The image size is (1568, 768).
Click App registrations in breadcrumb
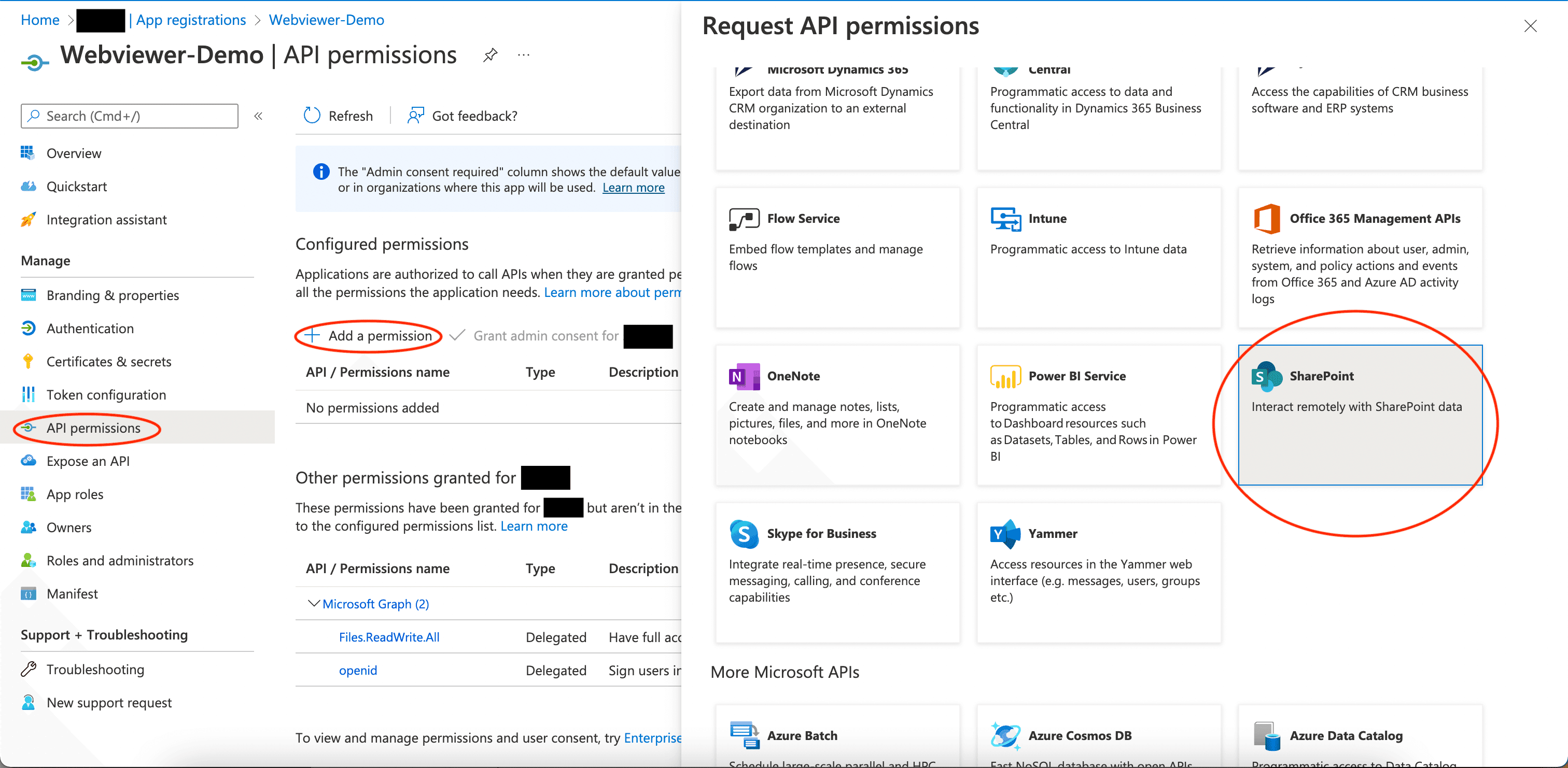[x=190, y=20]
